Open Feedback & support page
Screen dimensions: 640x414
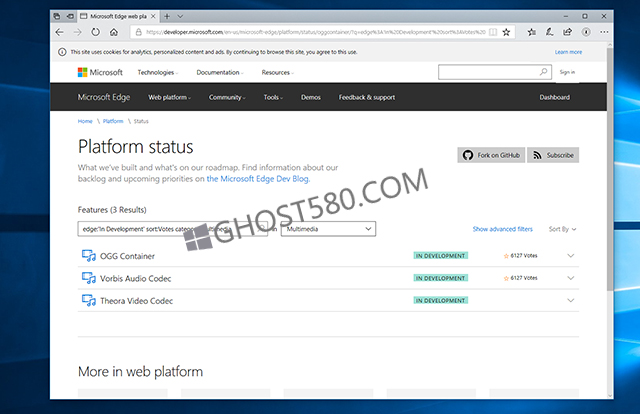coord(367,97)
